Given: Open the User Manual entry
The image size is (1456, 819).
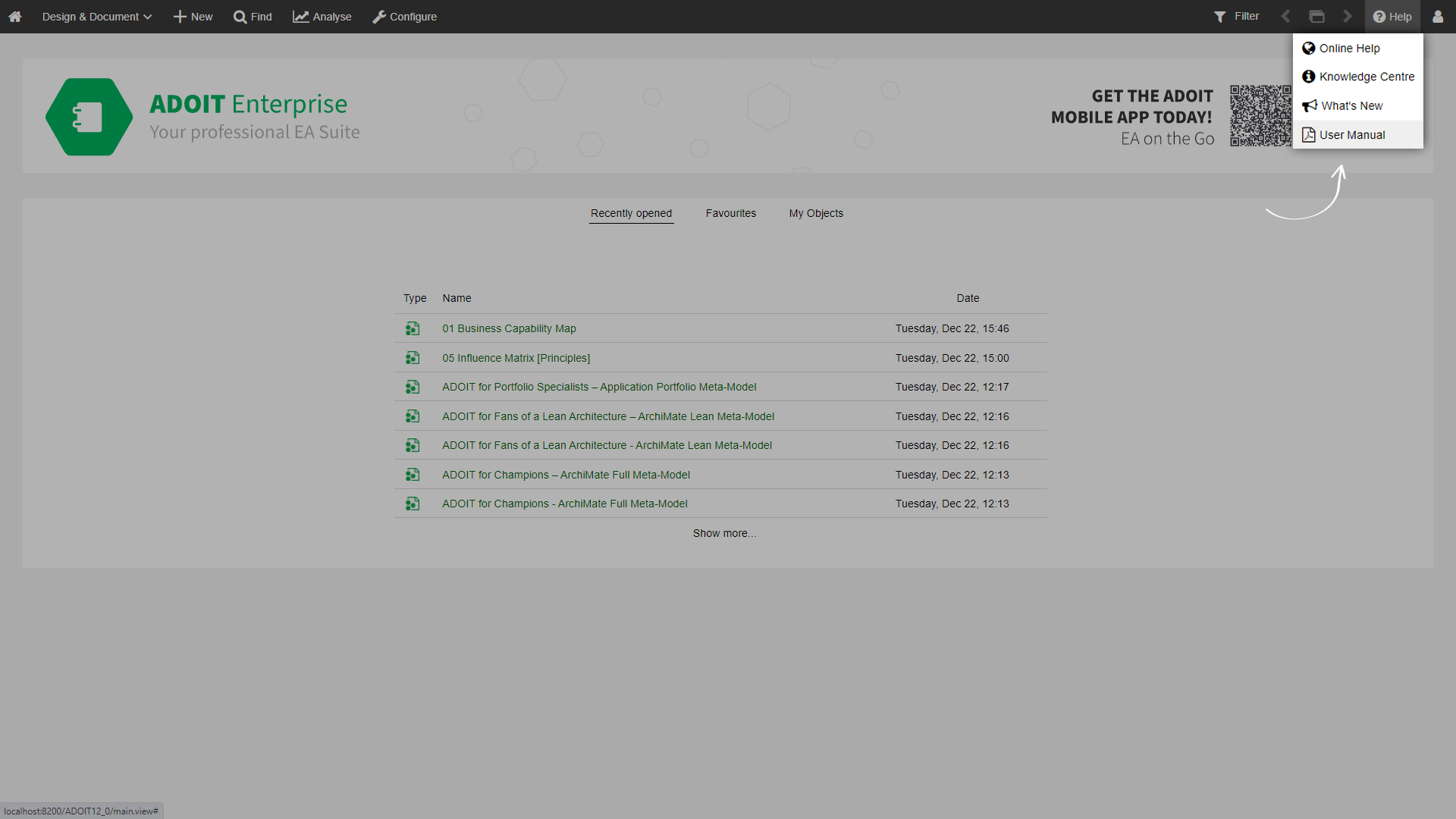Looking at the screenshot, I should pos(1357,135).
